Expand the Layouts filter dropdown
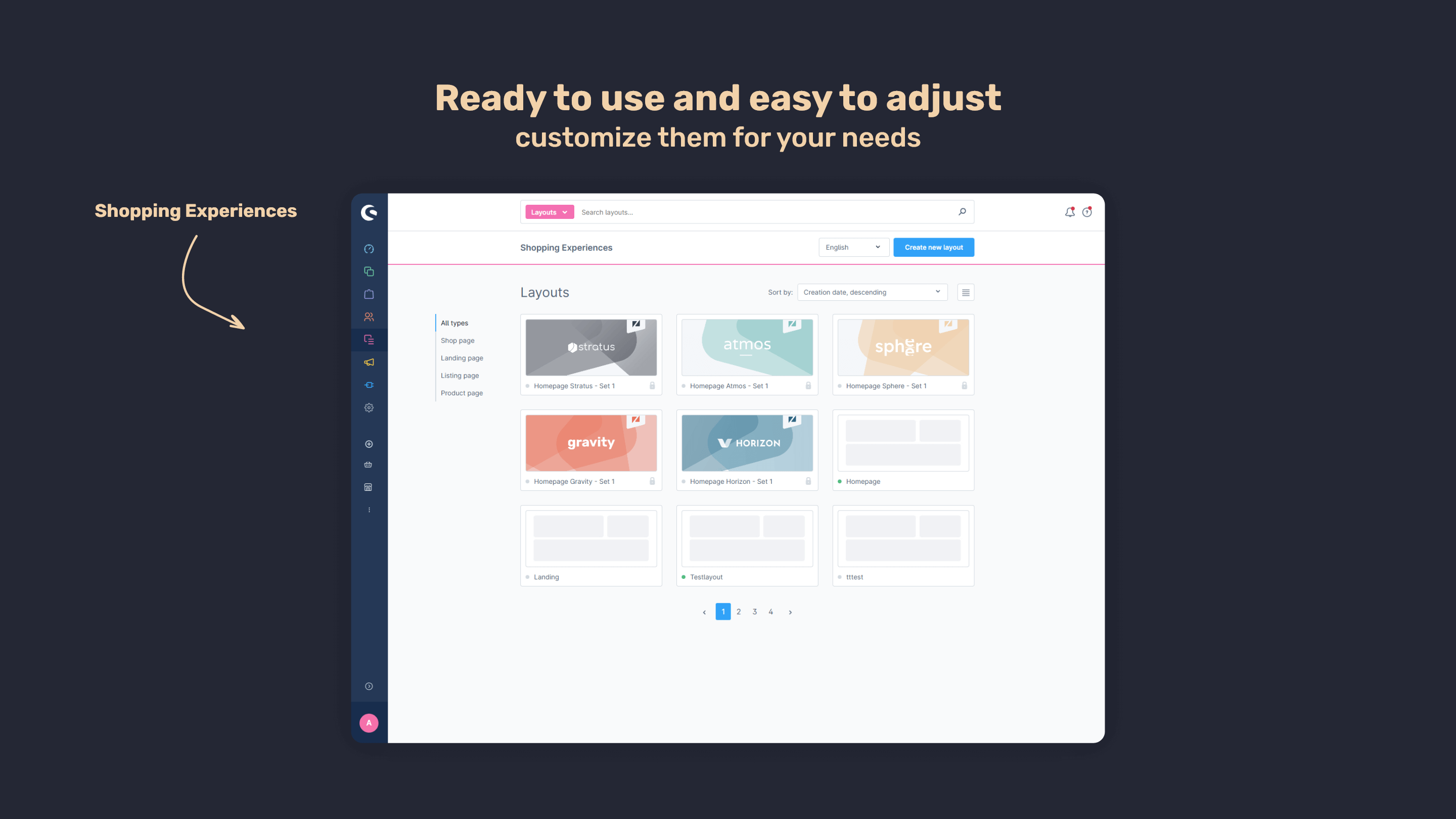 549,212
